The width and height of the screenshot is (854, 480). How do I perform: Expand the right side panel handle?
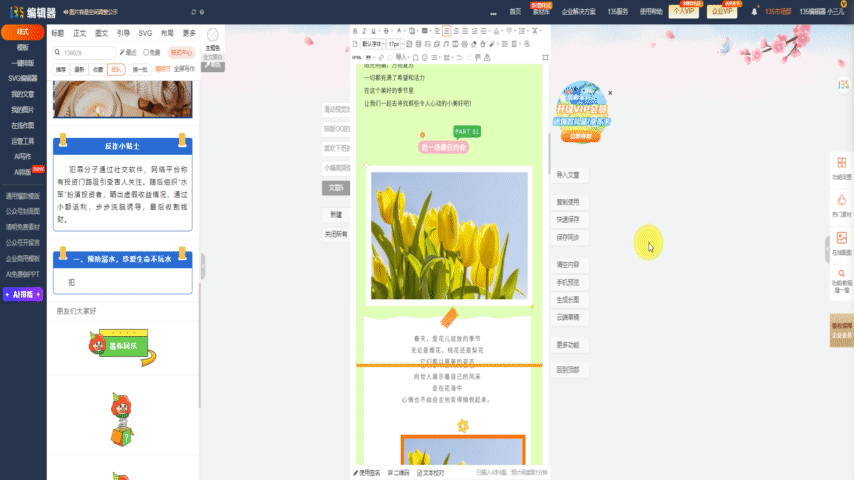point(827,250)
